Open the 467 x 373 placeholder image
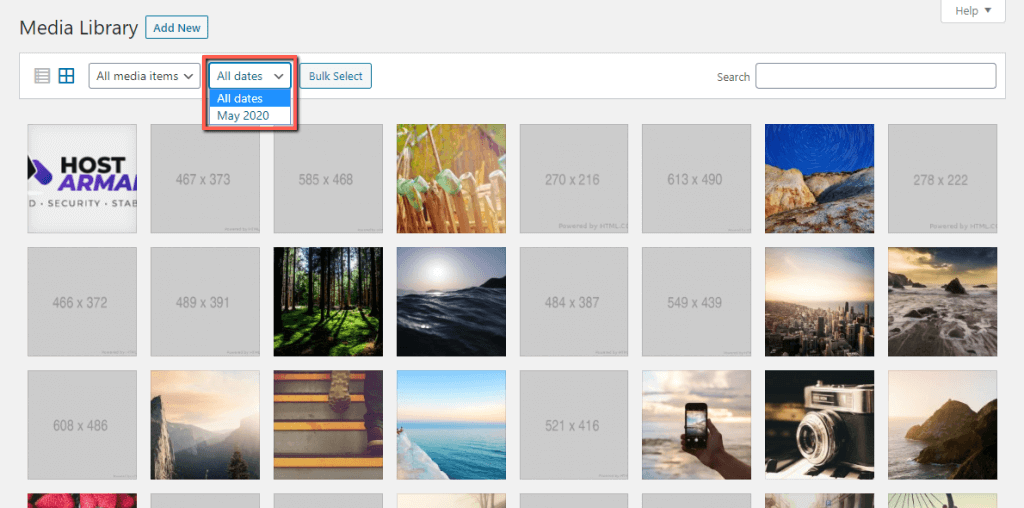This screenshot has height=508, width=1024. [205, 179]
